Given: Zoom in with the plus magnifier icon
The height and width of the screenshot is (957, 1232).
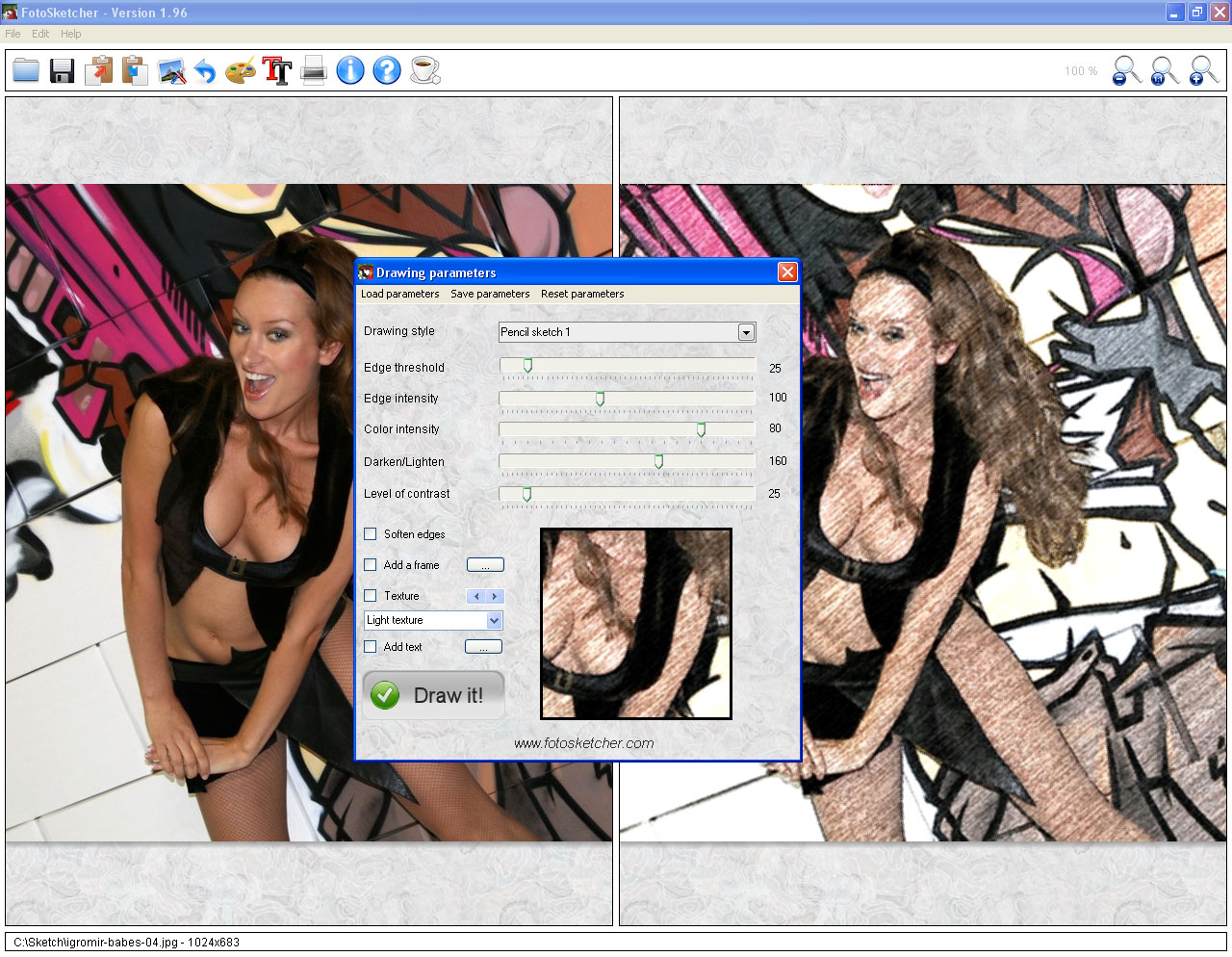Looking at the screenshot, I should click(x=1203, y=70).
